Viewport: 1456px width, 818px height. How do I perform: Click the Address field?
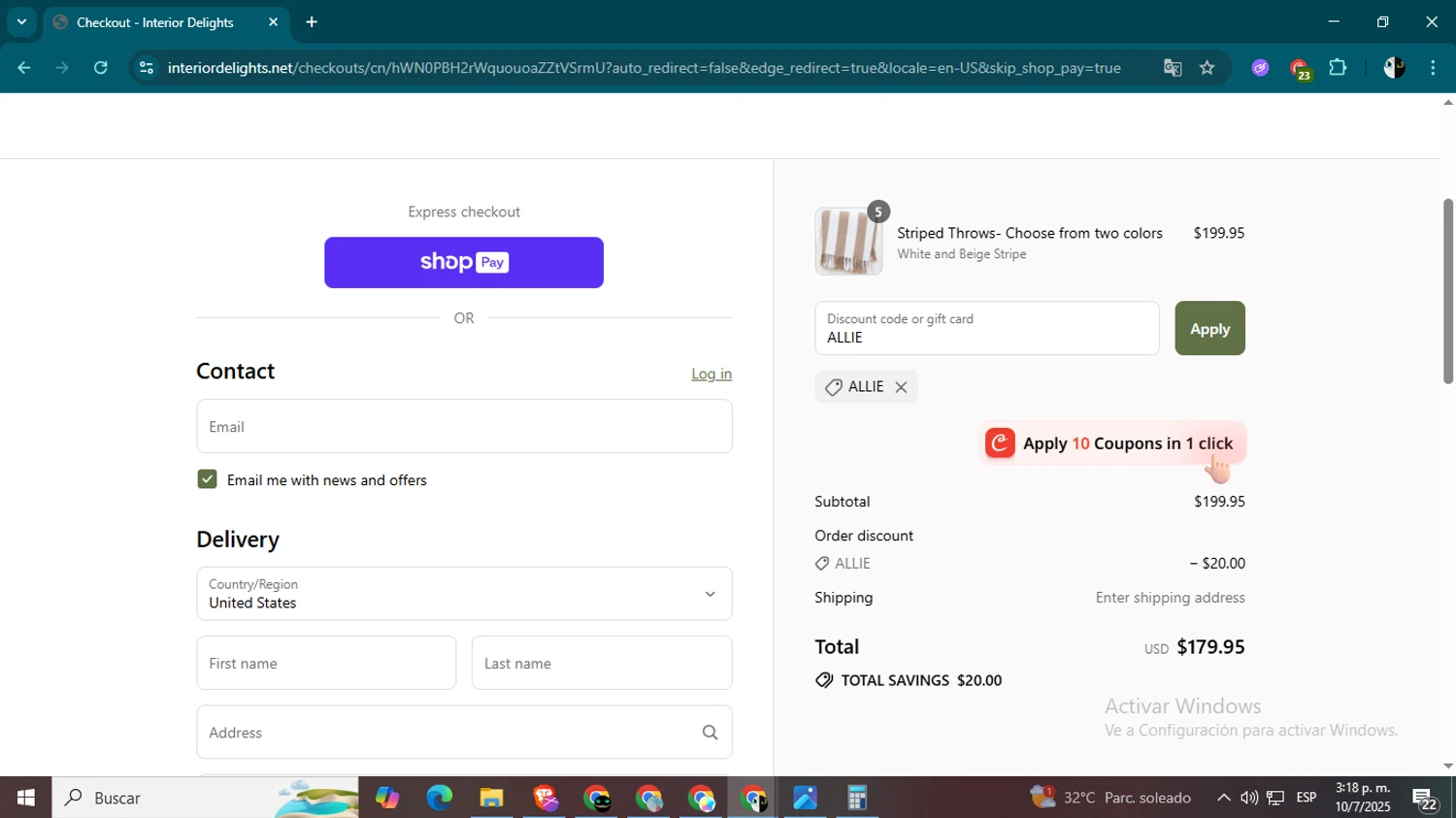(464, 733)
